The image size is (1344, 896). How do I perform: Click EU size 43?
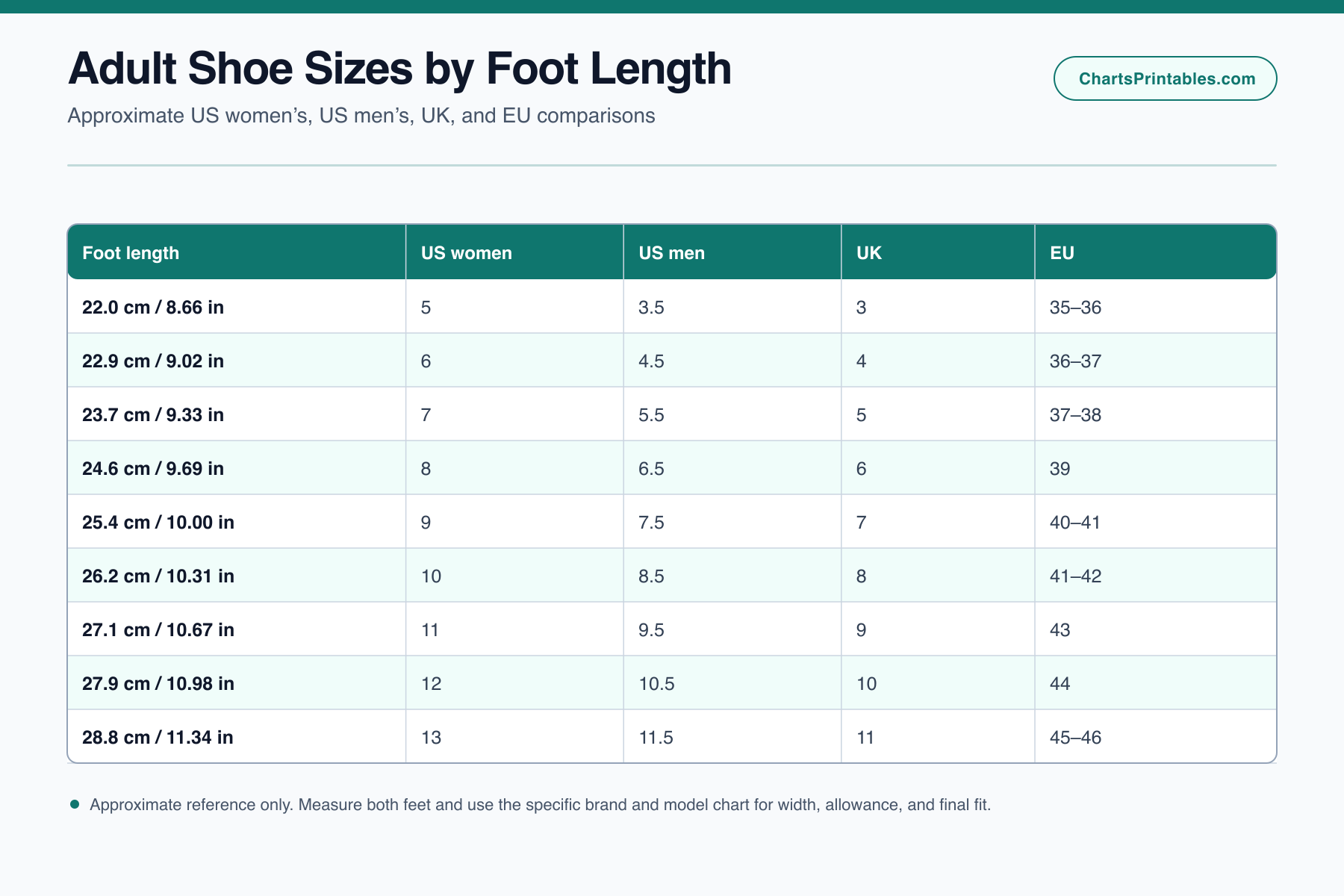pyautogui.click(x=1156, y=629)
